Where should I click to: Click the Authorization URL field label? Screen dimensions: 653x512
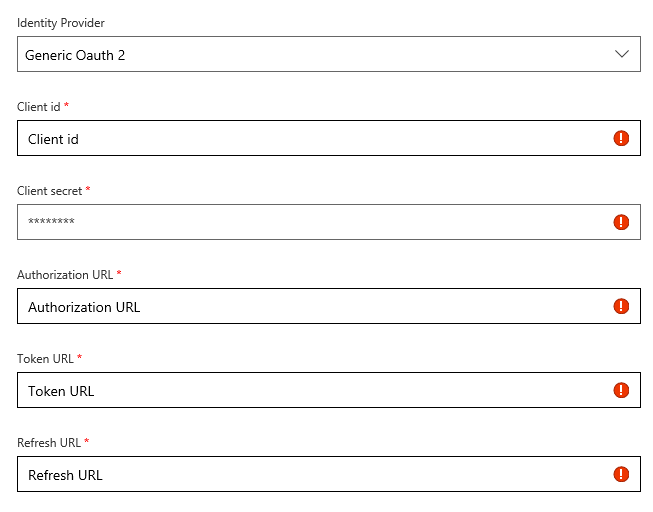tap(65, 274)
